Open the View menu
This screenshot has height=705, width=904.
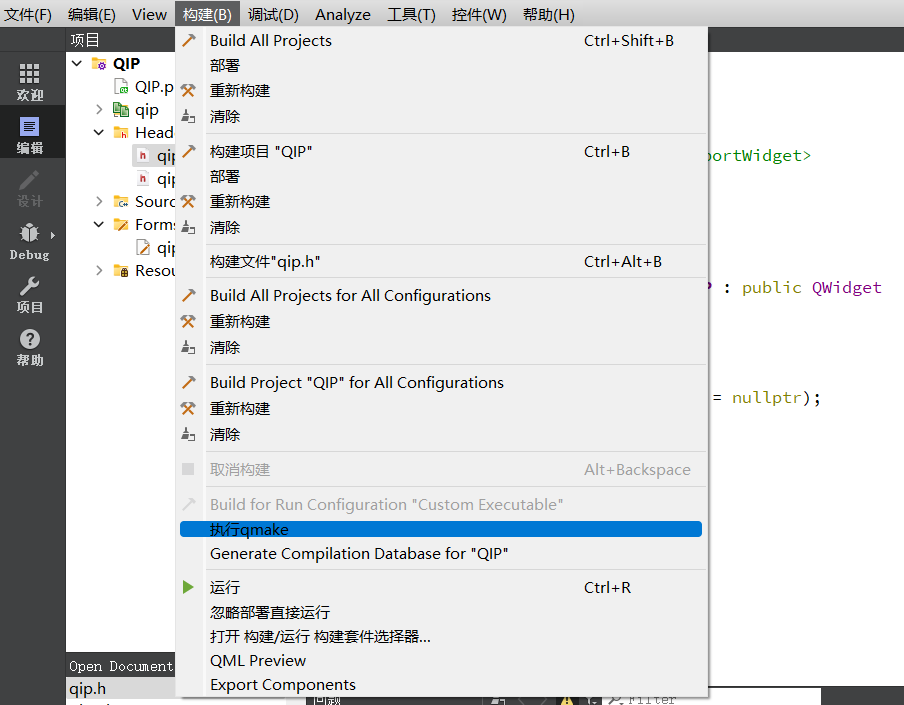(x=149, y=14)
